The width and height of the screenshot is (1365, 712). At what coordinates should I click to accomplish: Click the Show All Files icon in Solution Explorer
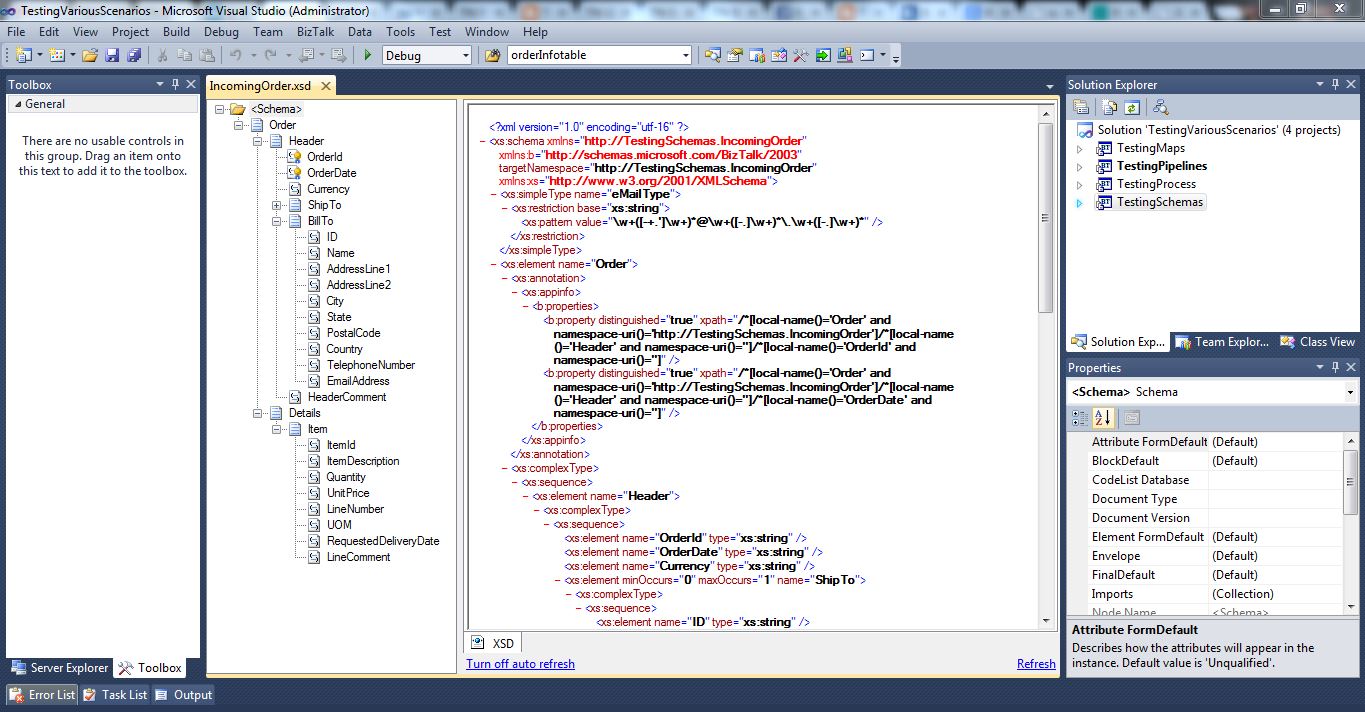click(1109, 107)
